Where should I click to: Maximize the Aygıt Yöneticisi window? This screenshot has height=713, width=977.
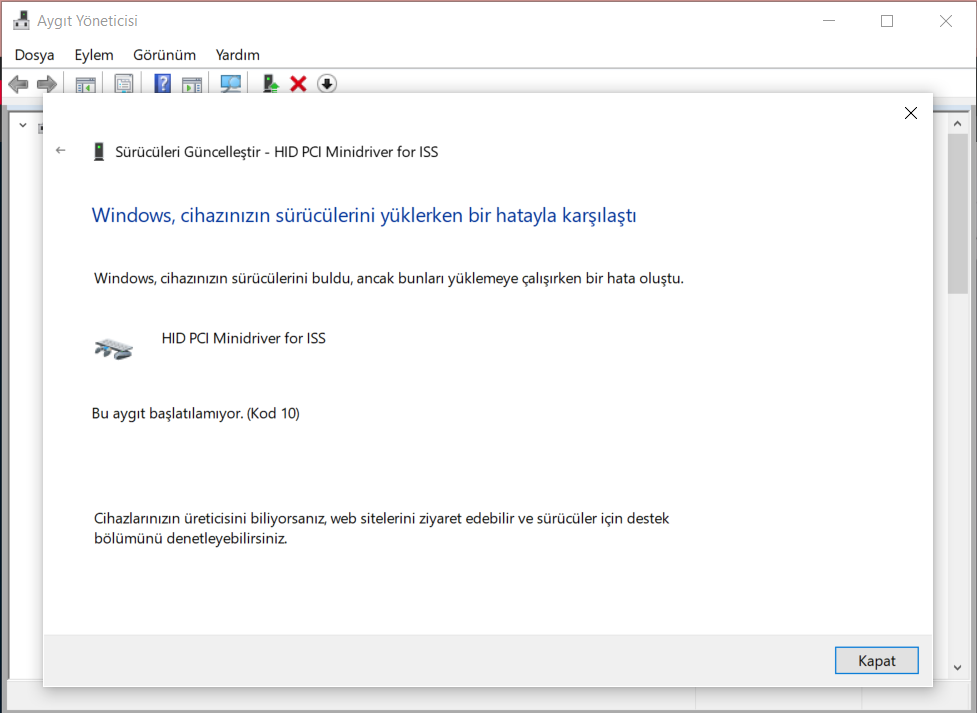point(887,21)
